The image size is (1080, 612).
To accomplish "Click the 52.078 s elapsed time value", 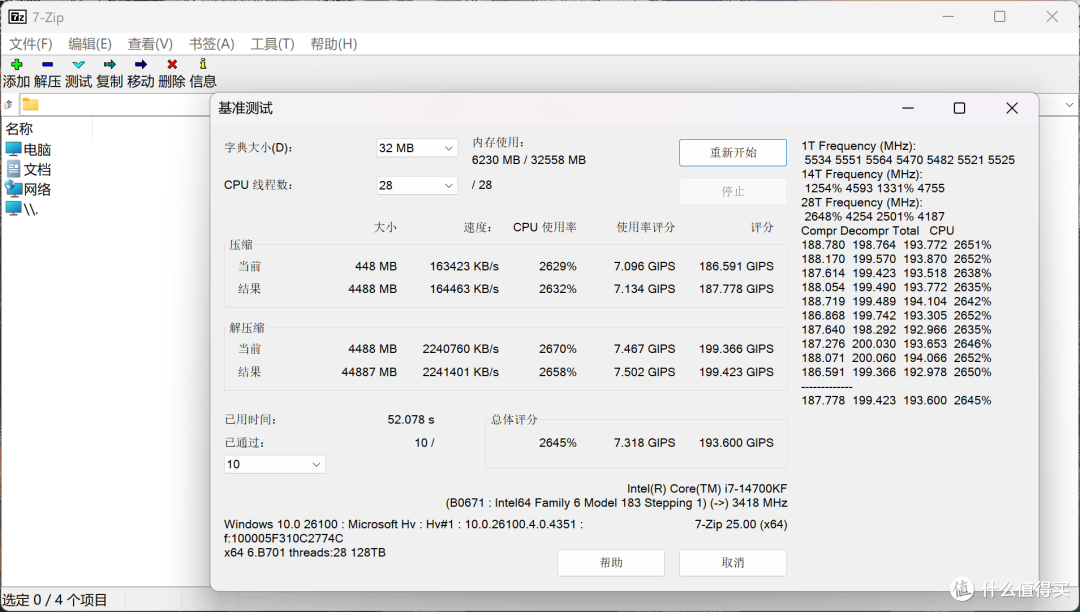I will pos(411,419).
